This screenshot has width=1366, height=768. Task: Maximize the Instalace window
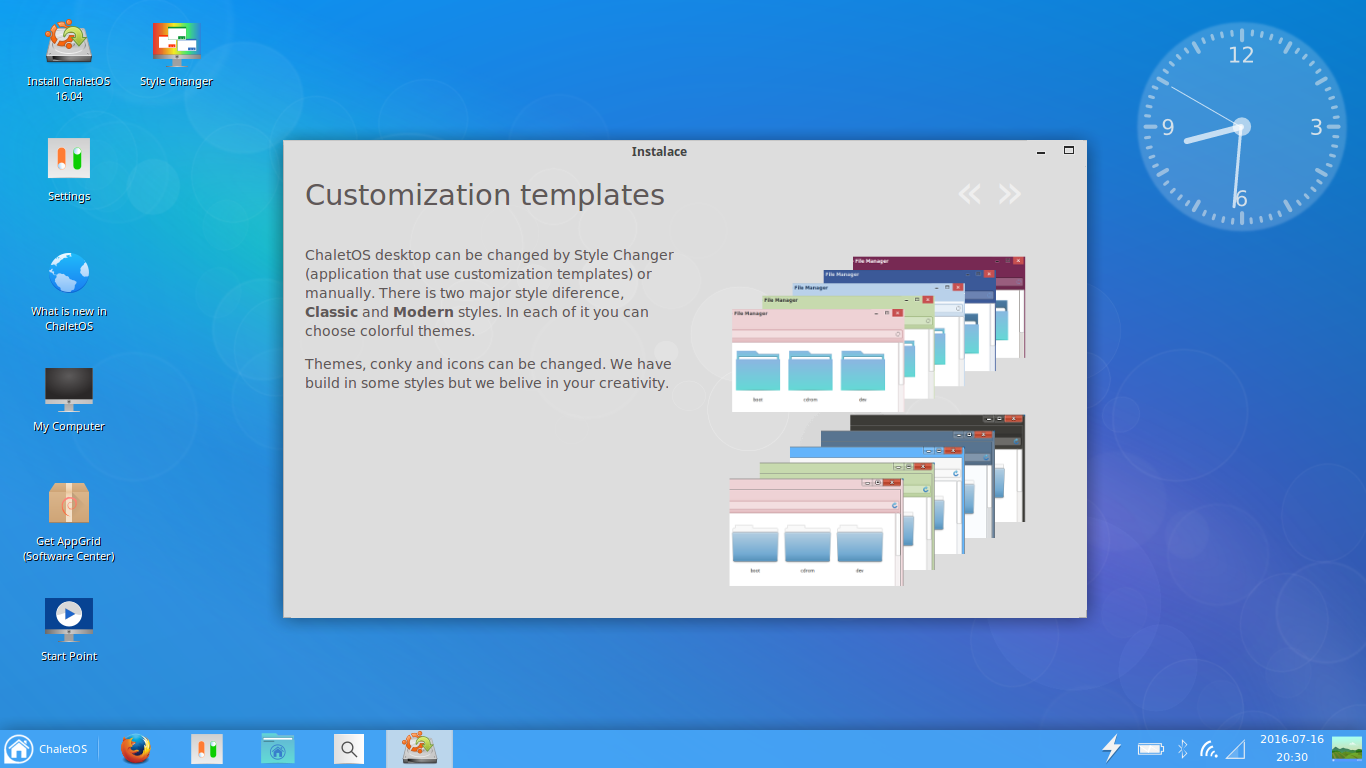[x=1068, y=151]
